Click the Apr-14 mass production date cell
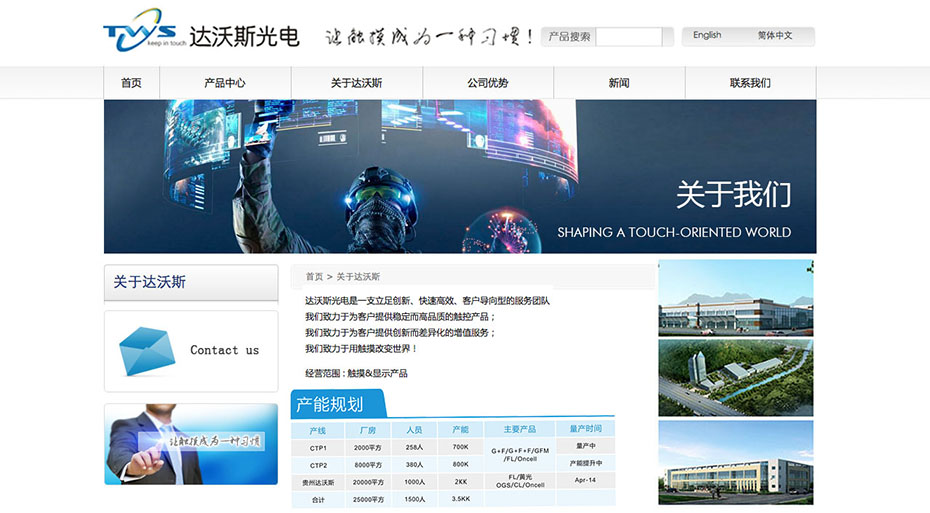 pyautogui.click(x=585, y=480)
